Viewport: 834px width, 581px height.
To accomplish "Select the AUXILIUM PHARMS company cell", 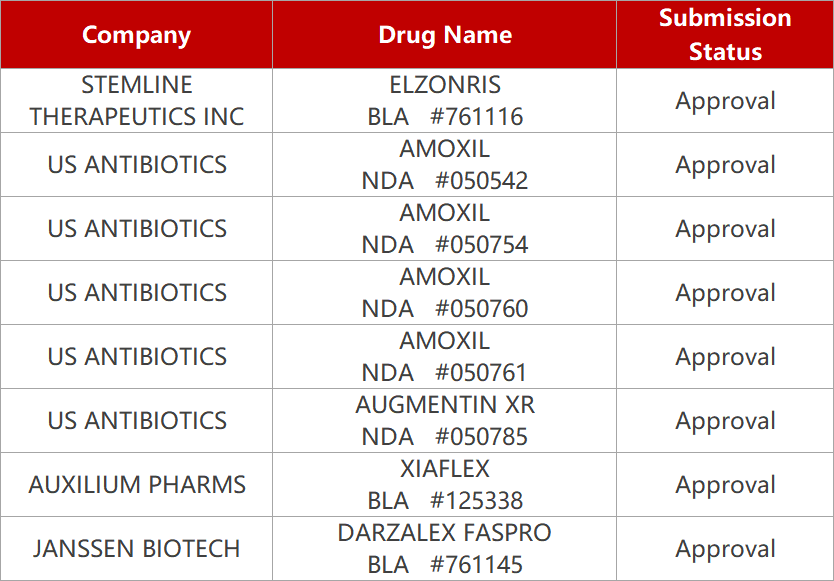I will click(x=136, y=485).
